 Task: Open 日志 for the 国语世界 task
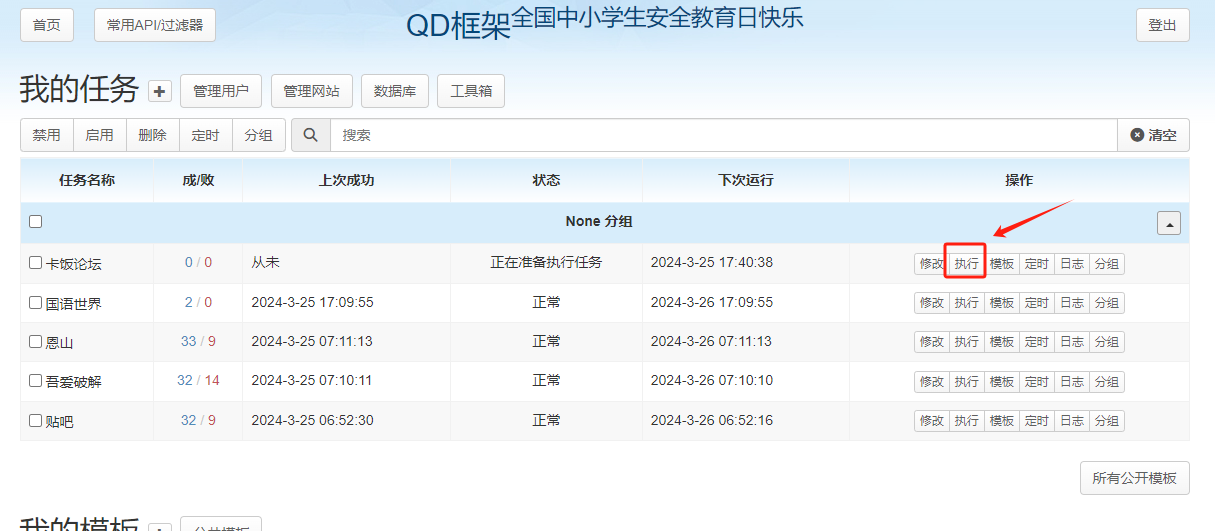[1071, 303]
